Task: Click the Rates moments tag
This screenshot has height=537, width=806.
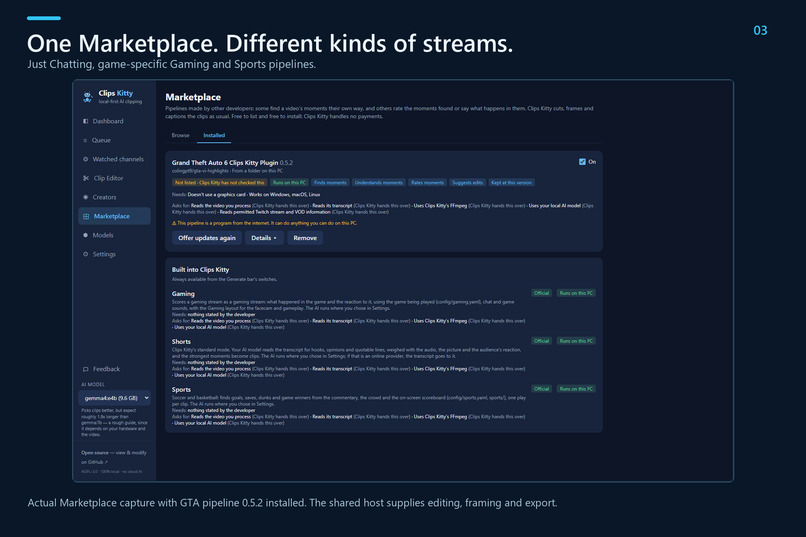Action: [x=427, y=183]
